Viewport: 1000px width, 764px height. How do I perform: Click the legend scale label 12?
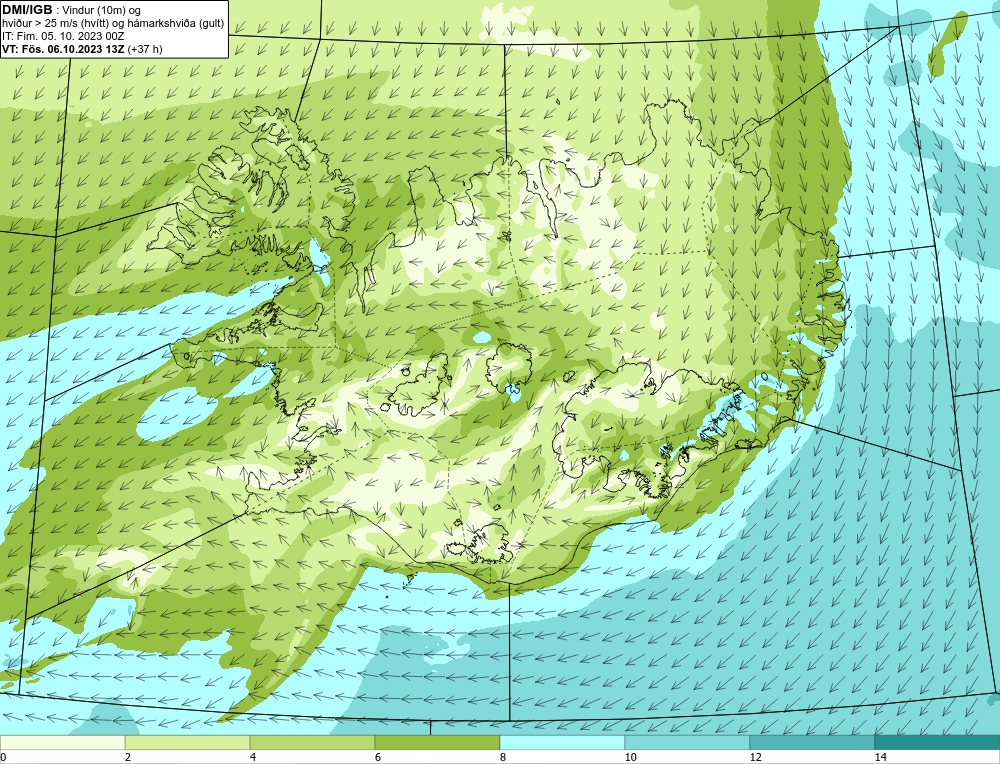(755, 757)
